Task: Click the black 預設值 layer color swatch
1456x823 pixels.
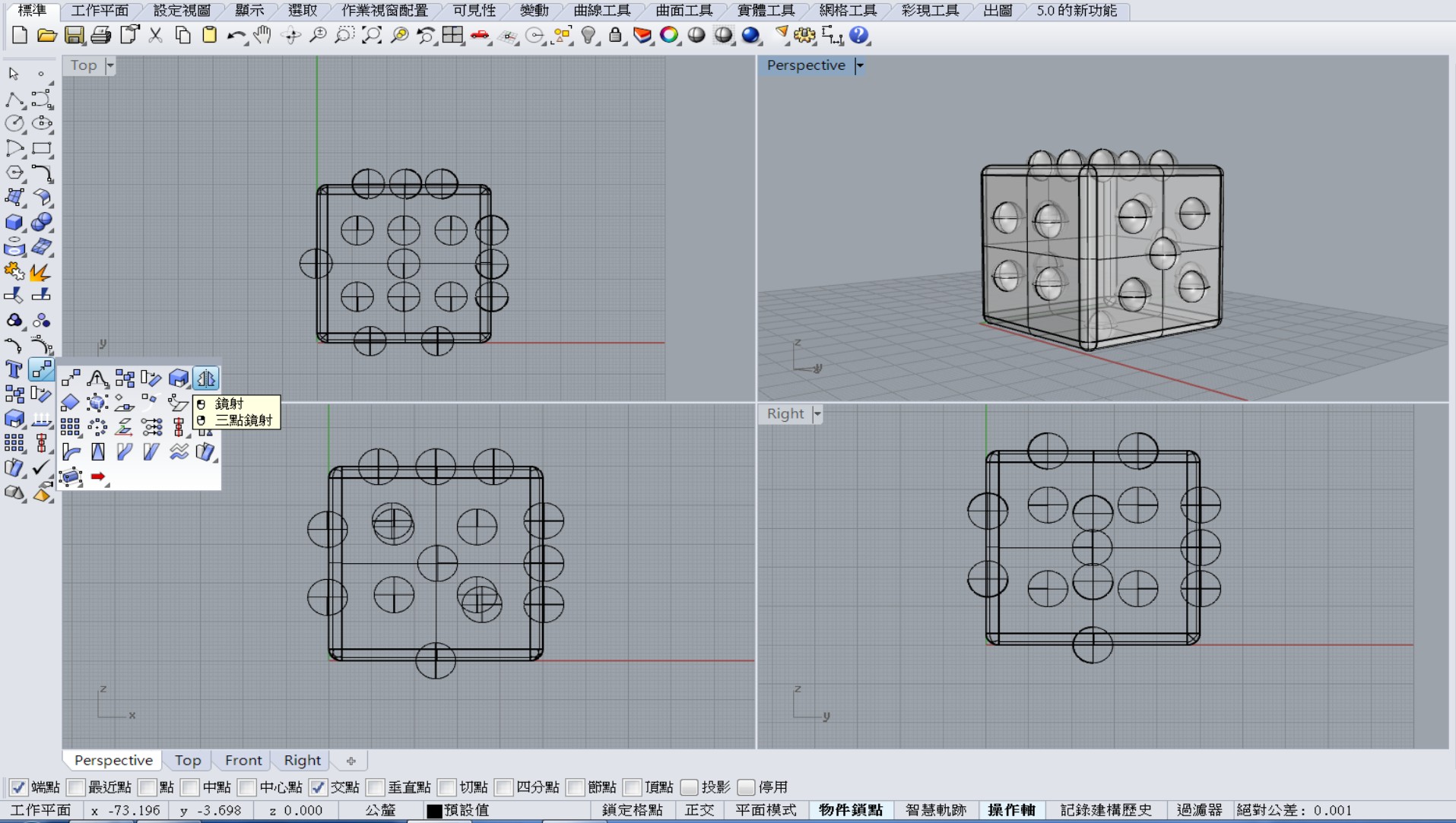Action: [434, 811]
